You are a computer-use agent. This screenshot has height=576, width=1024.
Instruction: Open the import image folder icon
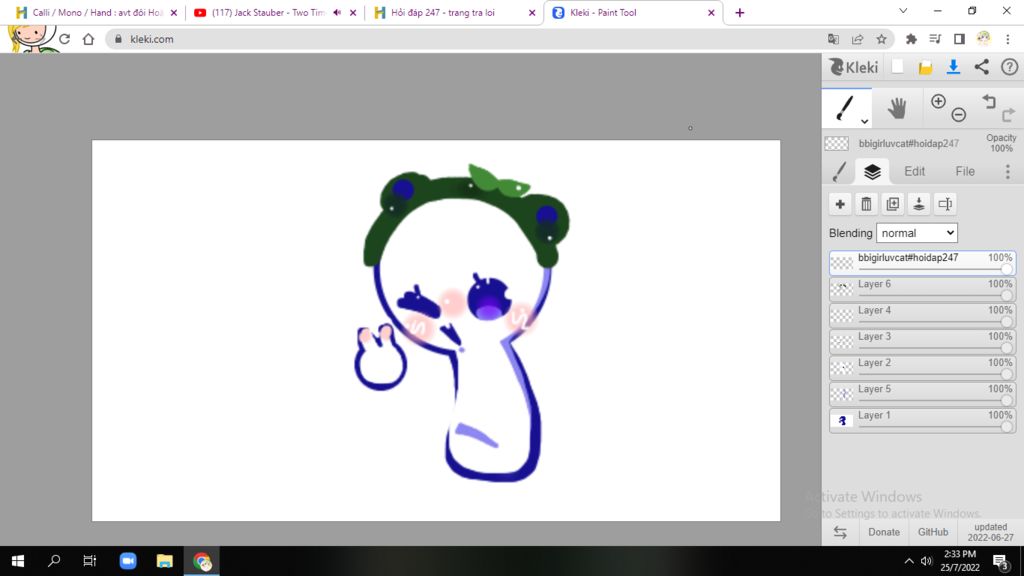tap(925, 67)
